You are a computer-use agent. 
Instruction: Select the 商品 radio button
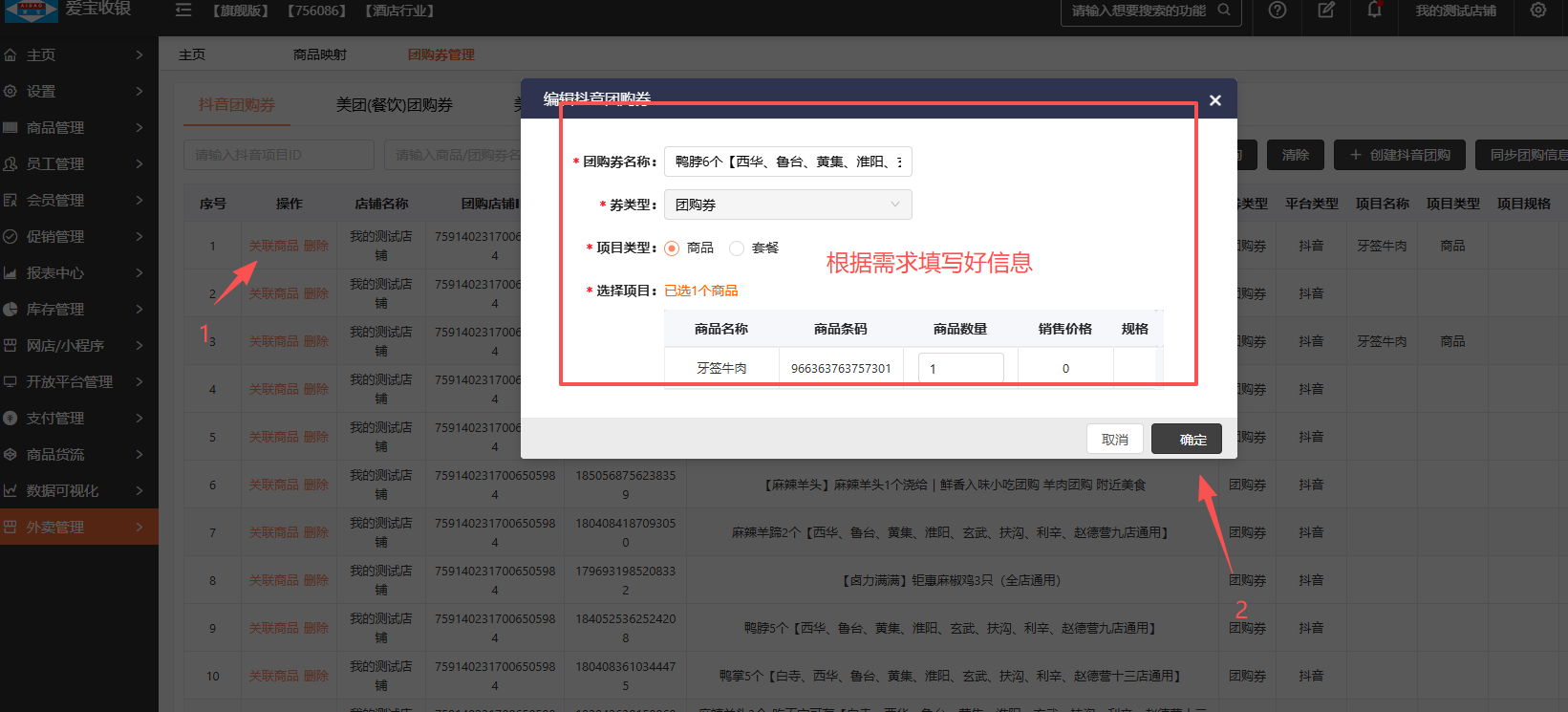coord(672,248)
